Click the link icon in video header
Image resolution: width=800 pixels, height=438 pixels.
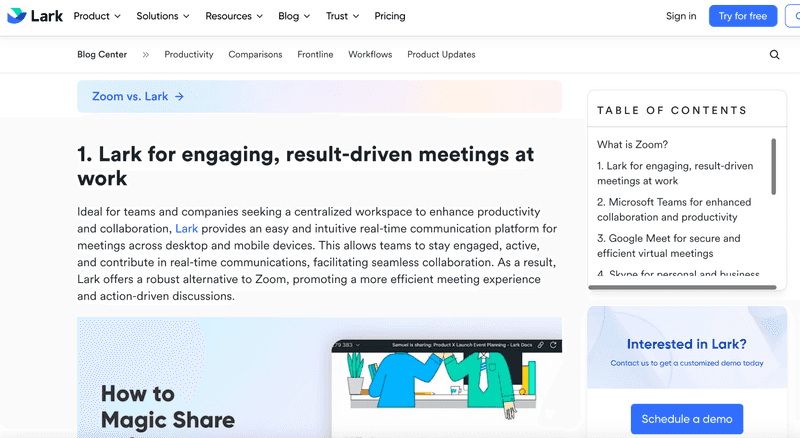point(540,345)
